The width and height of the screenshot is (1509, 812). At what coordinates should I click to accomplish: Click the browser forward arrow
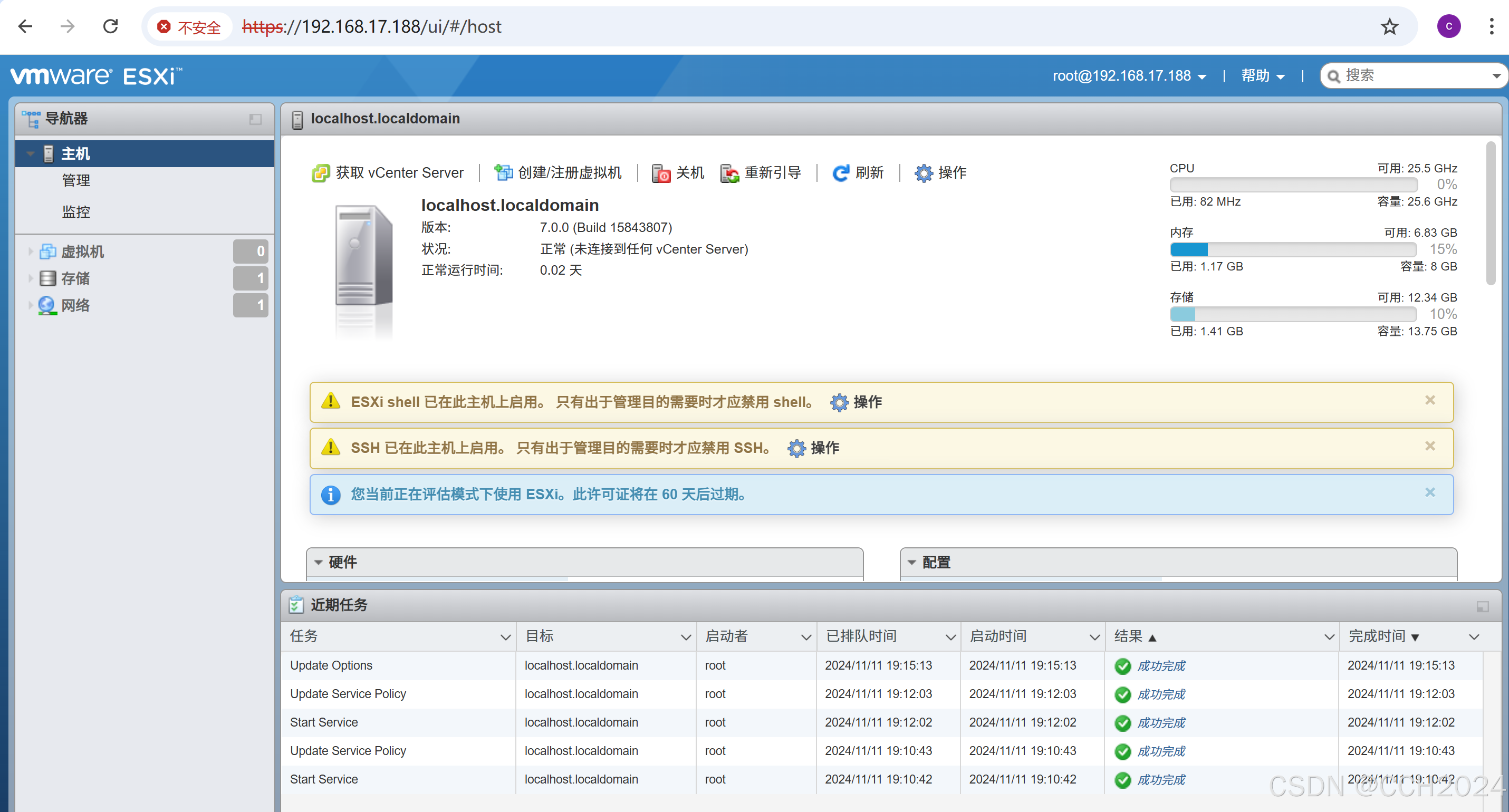(x=68, y=26)
